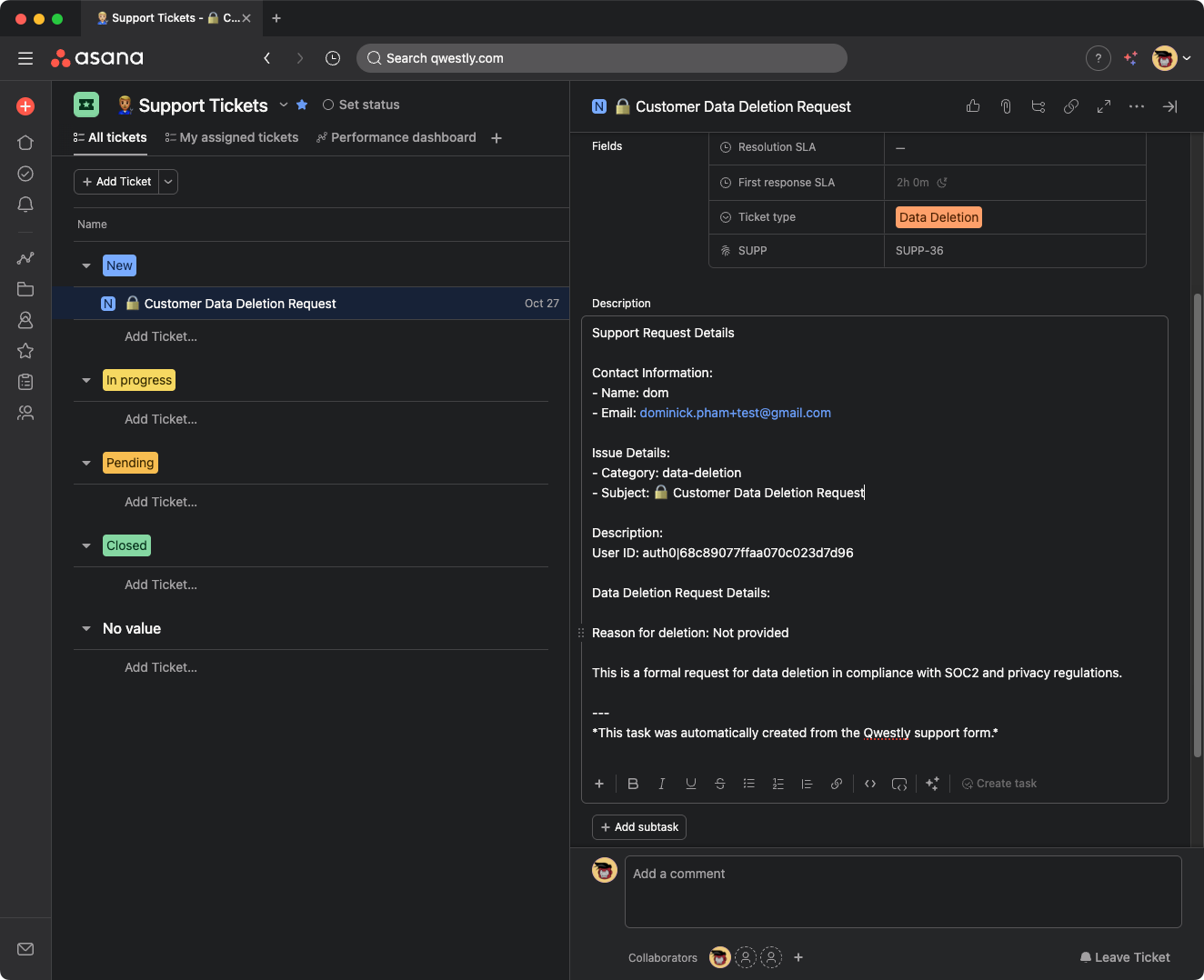Open a new browser tab

coord(276,18)
